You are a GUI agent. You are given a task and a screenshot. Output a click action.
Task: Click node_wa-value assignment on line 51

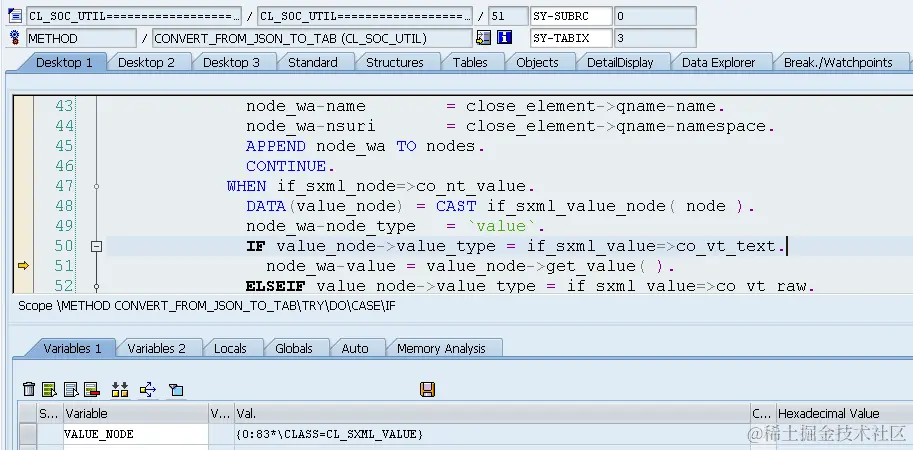point(470,266)
